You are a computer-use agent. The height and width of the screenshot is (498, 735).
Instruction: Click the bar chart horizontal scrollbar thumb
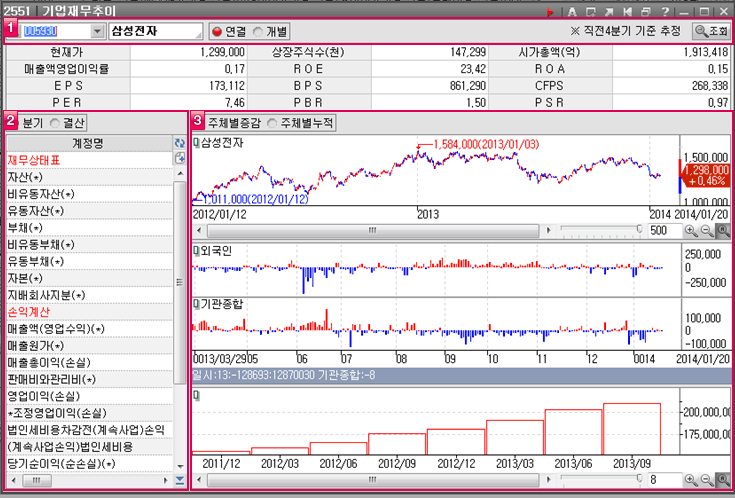point(373,480)
